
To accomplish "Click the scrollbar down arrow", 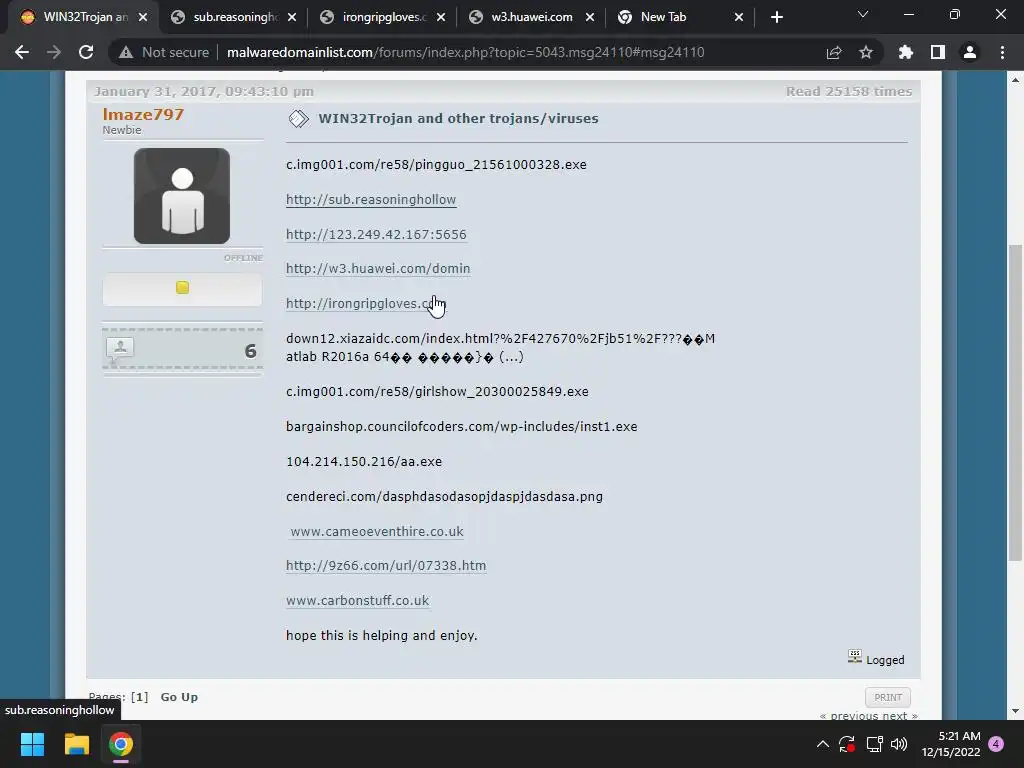I will pyautogui.click(x=1015, y=711).
